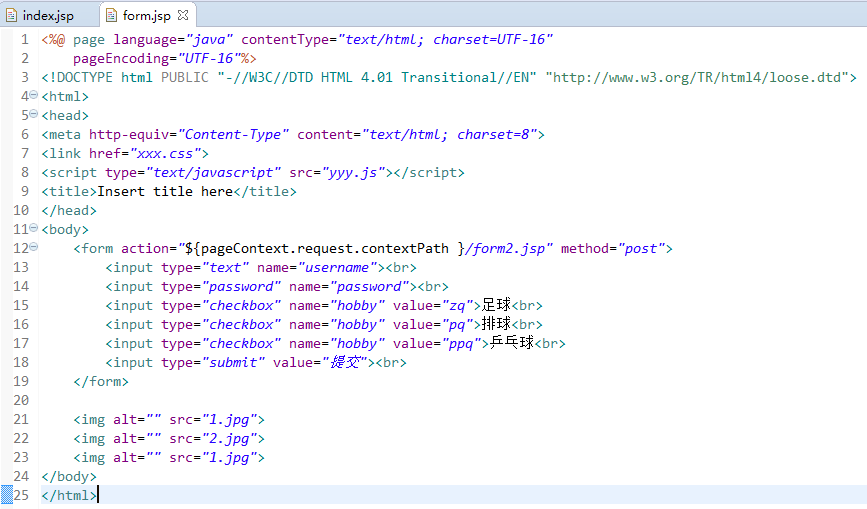Click the index.jsp file icon
Screen dimensions: 867x509
(12, 15)
